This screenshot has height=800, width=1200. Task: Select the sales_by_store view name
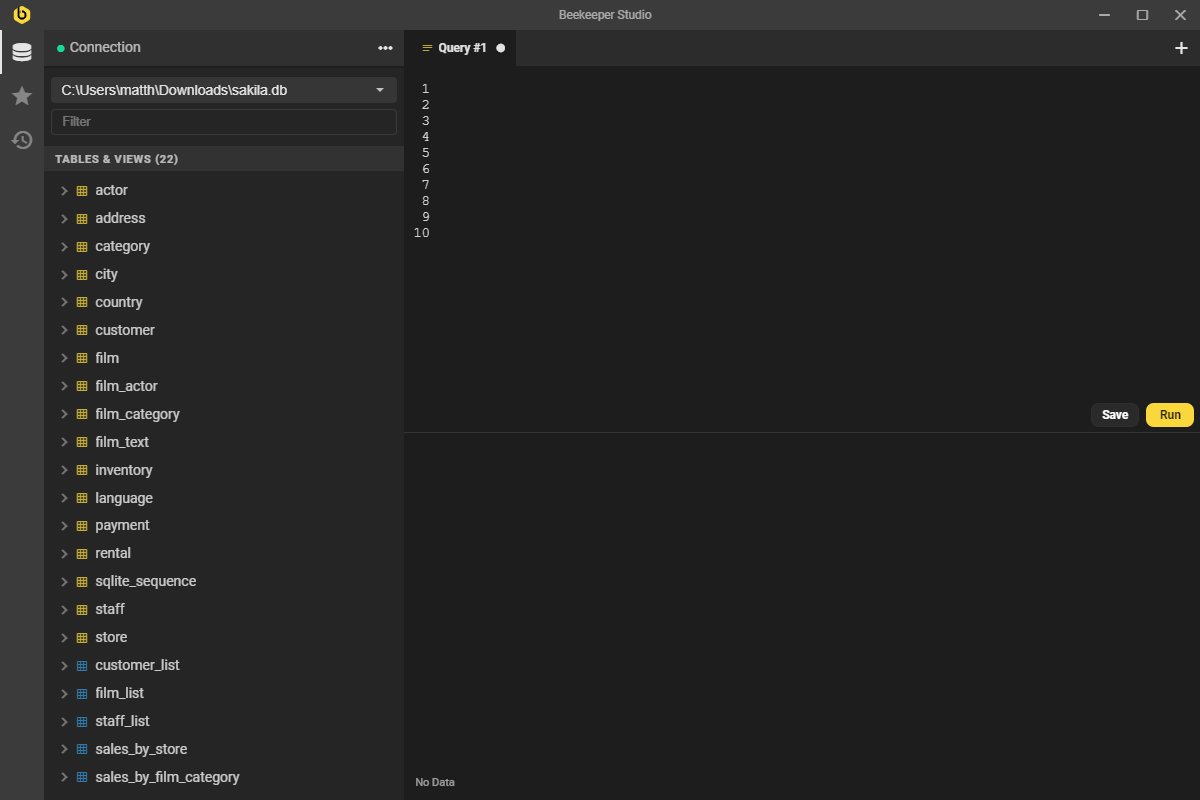(x=141, y=750)
